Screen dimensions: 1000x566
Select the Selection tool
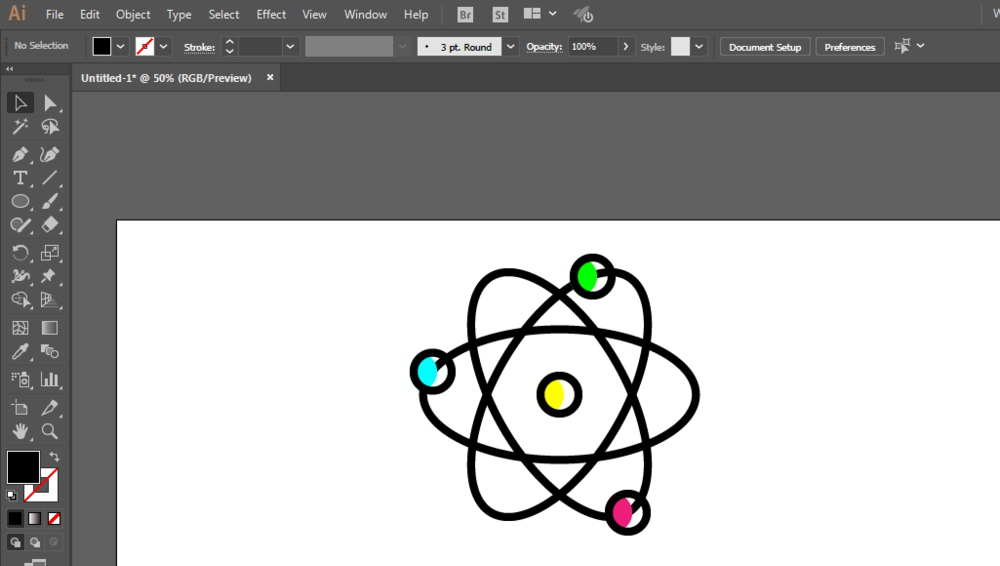click(20, 103)
